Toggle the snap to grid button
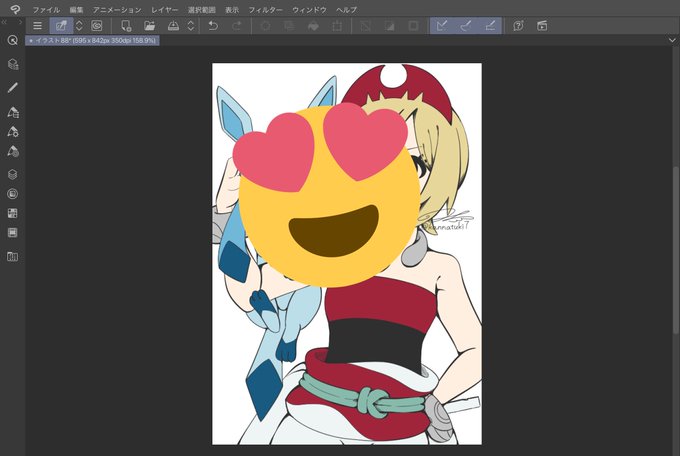The height and width of the screenshot is (456, 680). 490,26
